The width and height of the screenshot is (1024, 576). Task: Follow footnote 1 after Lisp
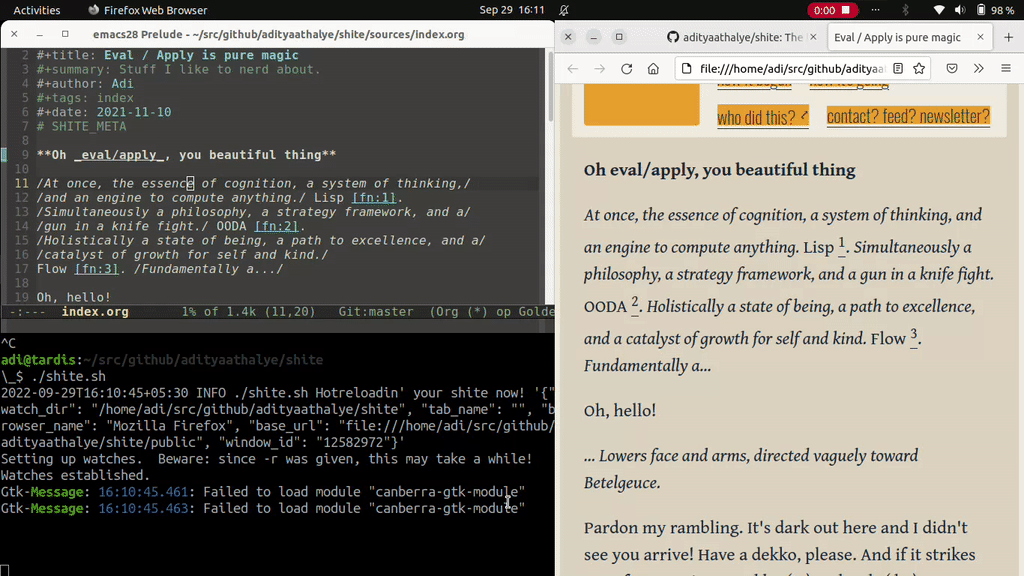tap(842, 244)
